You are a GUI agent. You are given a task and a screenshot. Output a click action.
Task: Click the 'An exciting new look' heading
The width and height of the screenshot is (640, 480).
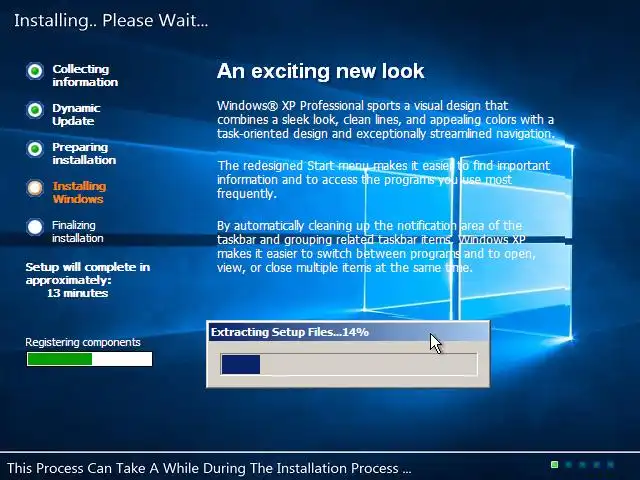[x=320, y=71]
